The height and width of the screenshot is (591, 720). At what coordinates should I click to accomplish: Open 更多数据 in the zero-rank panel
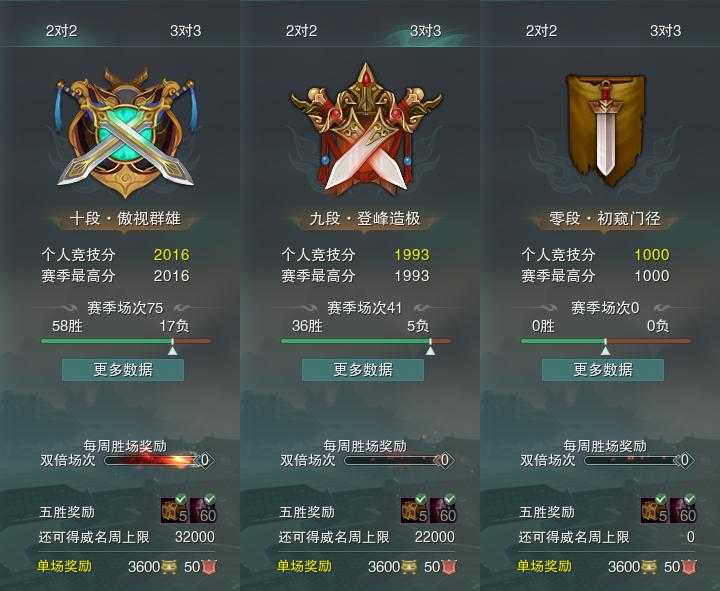(x=603, y=370)
